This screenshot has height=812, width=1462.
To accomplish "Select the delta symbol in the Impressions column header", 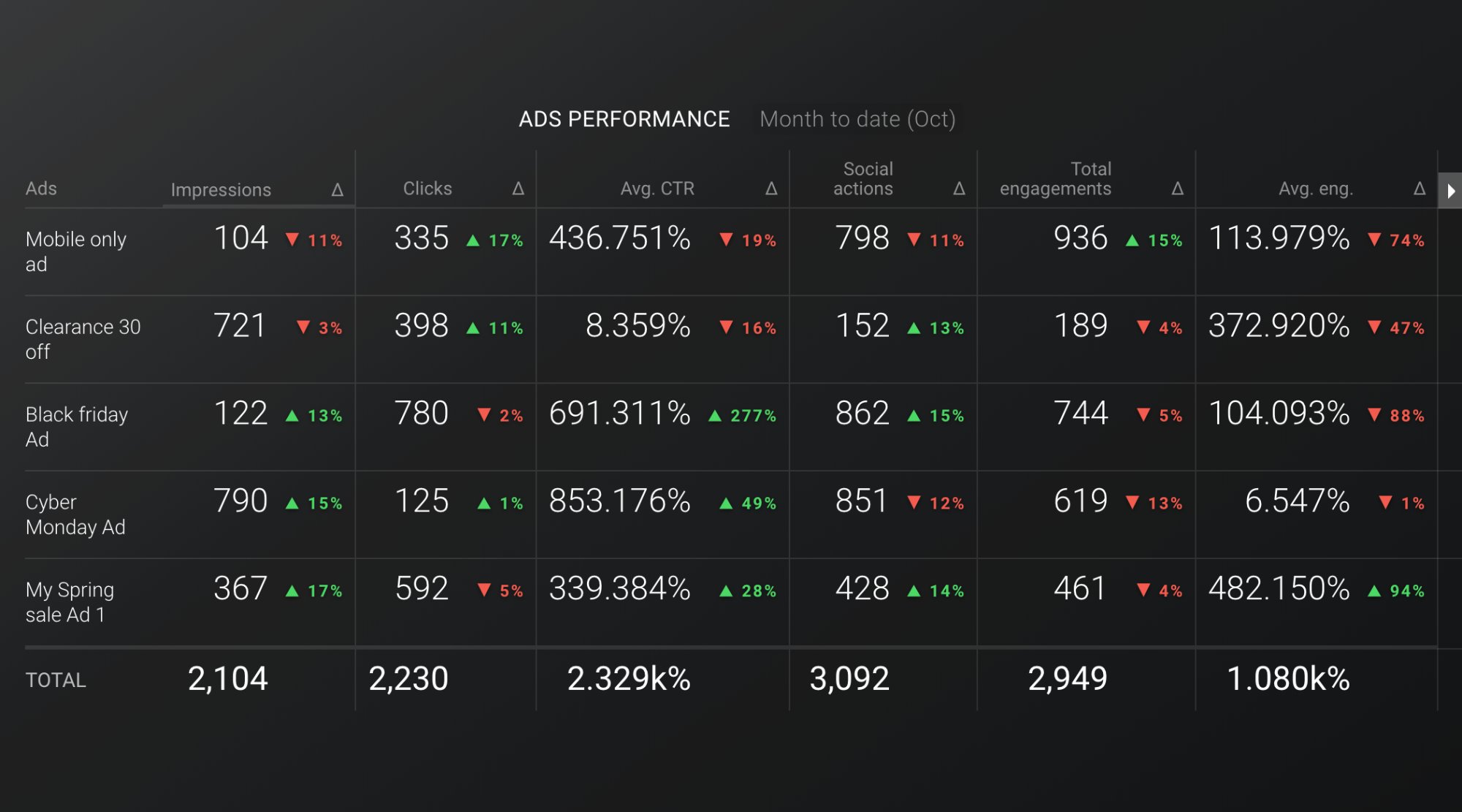I will (x=335, y=189).
